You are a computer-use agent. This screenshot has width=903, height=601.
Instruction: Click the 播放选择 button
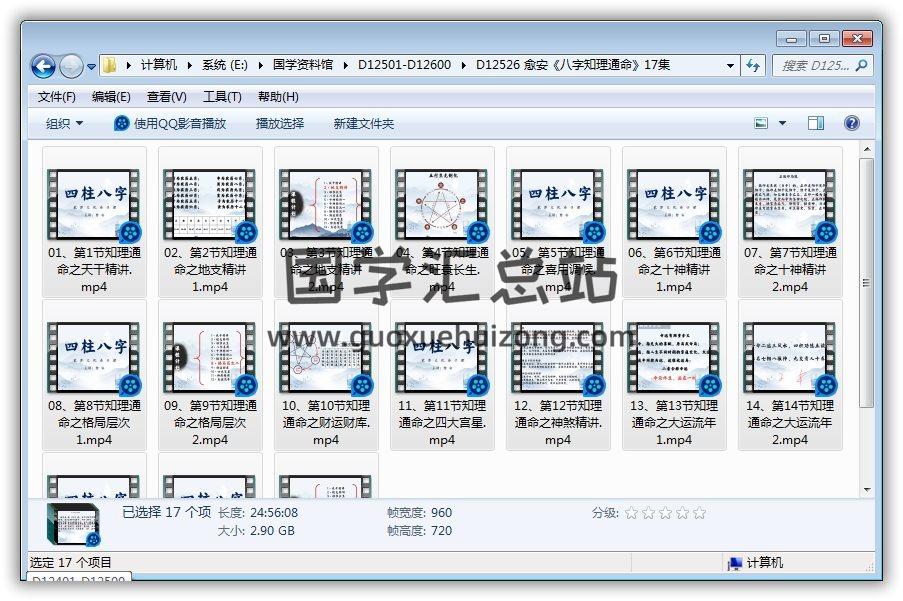click(279, 123)
